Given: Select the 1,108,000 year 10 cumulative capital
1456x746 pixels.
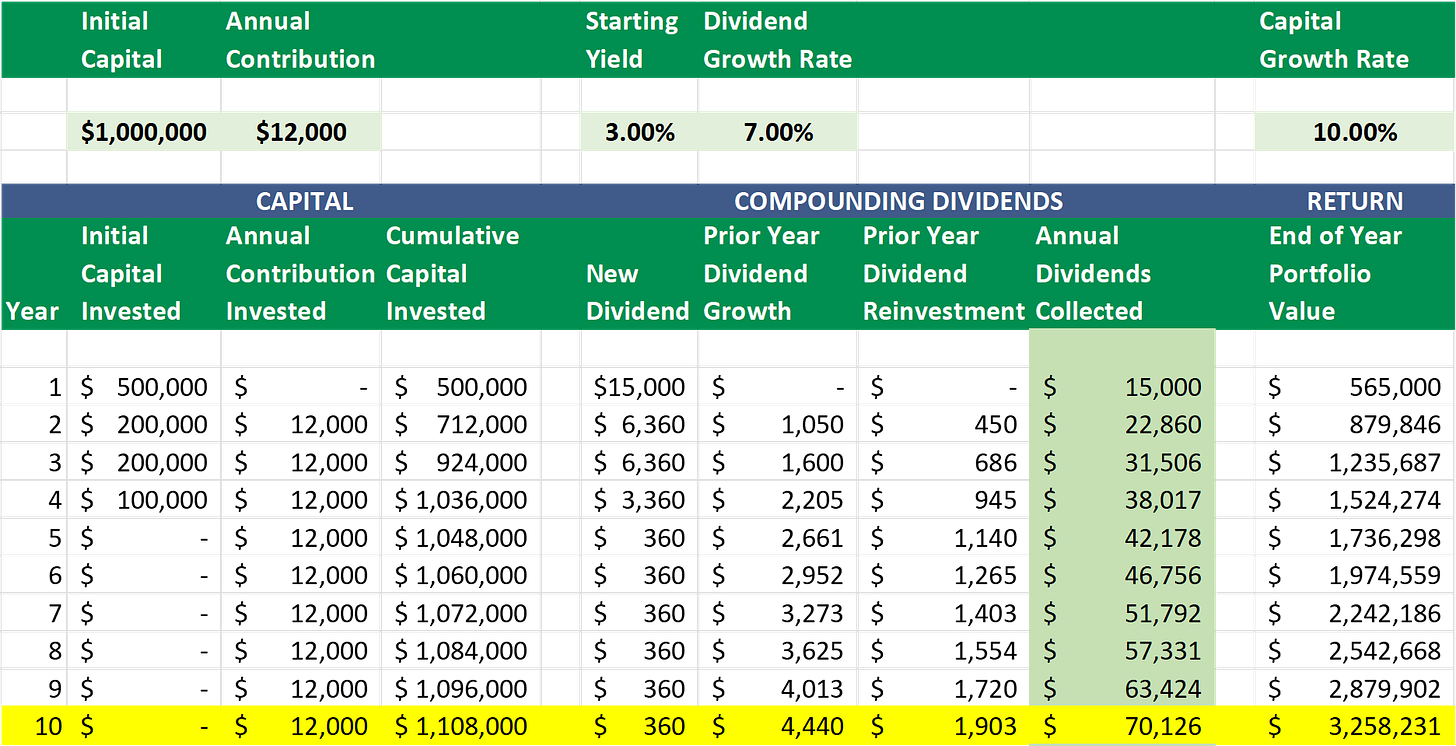Looking at the screenshot, I should [461, 727].
